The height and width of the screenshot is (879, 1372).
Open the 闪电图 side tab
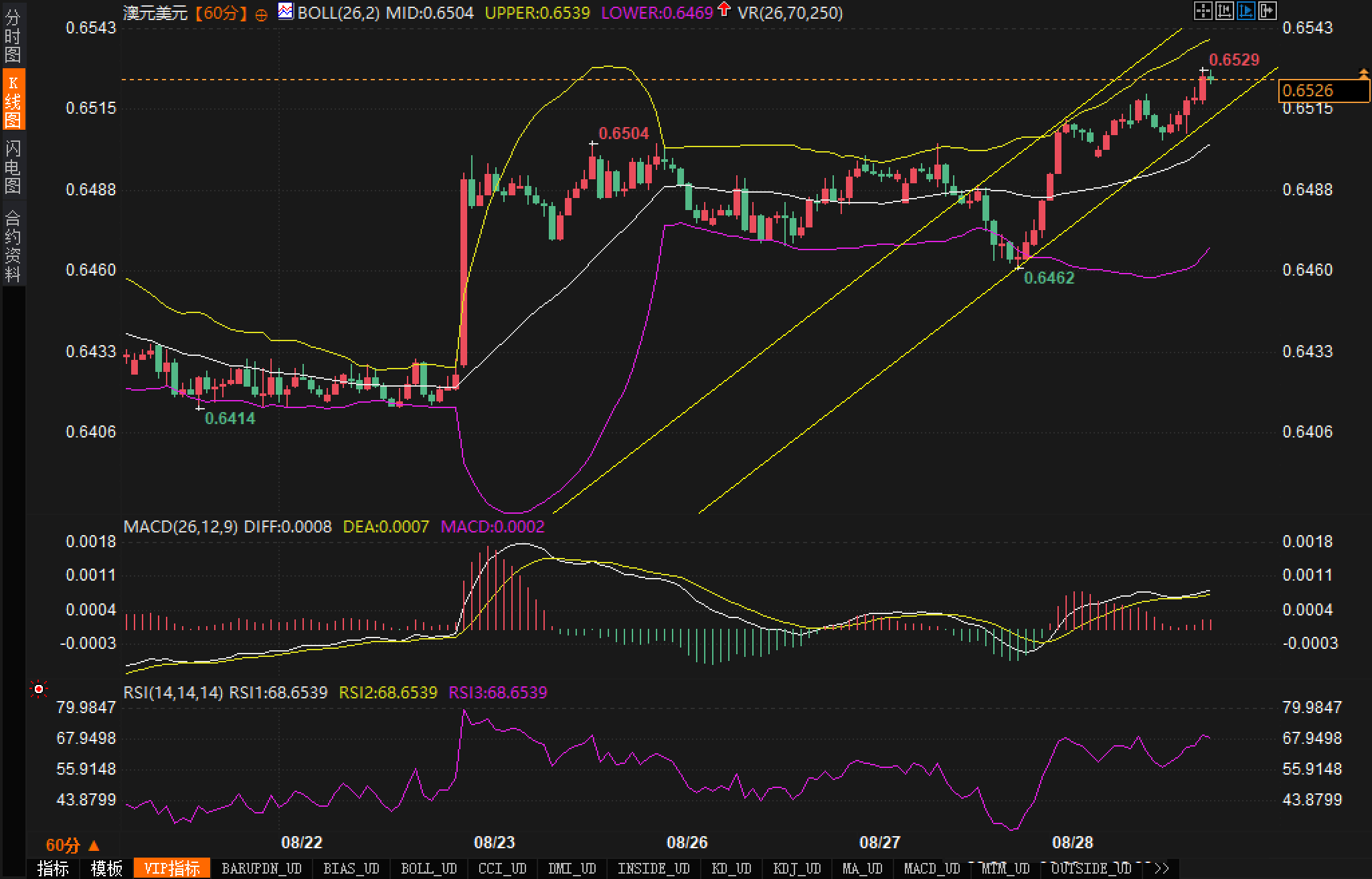pos(13,166)
